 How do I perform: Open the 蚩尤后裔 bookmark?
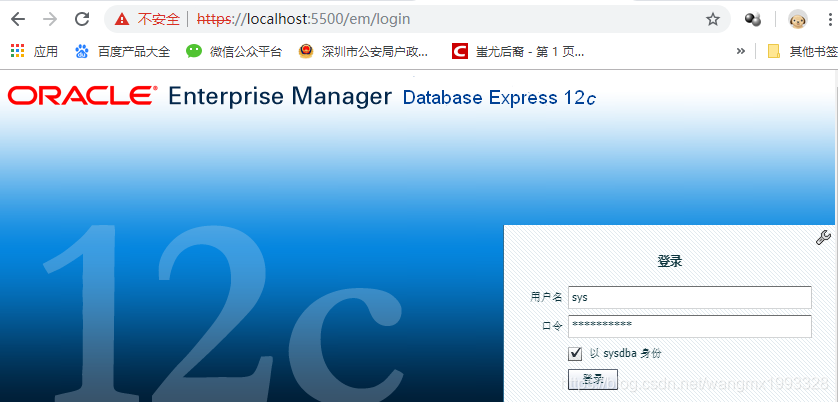click(x=518, y=51)
